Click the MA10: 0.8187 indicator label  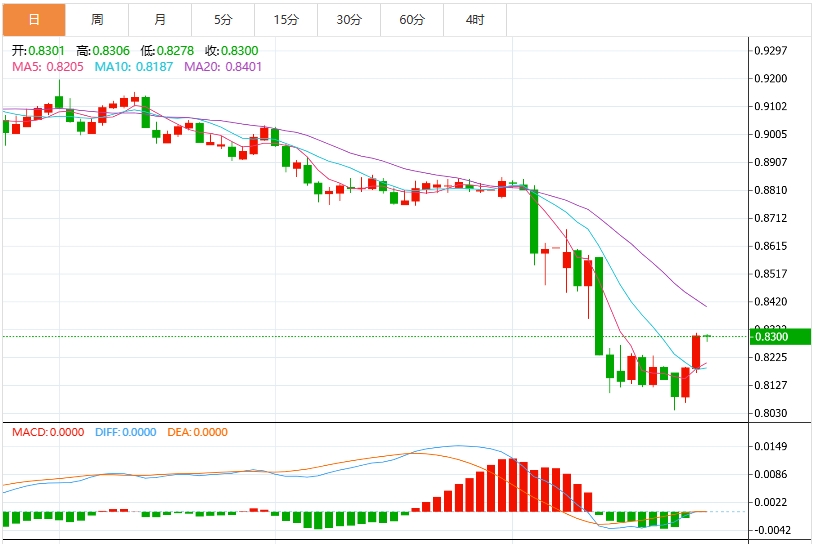point(133,67)
